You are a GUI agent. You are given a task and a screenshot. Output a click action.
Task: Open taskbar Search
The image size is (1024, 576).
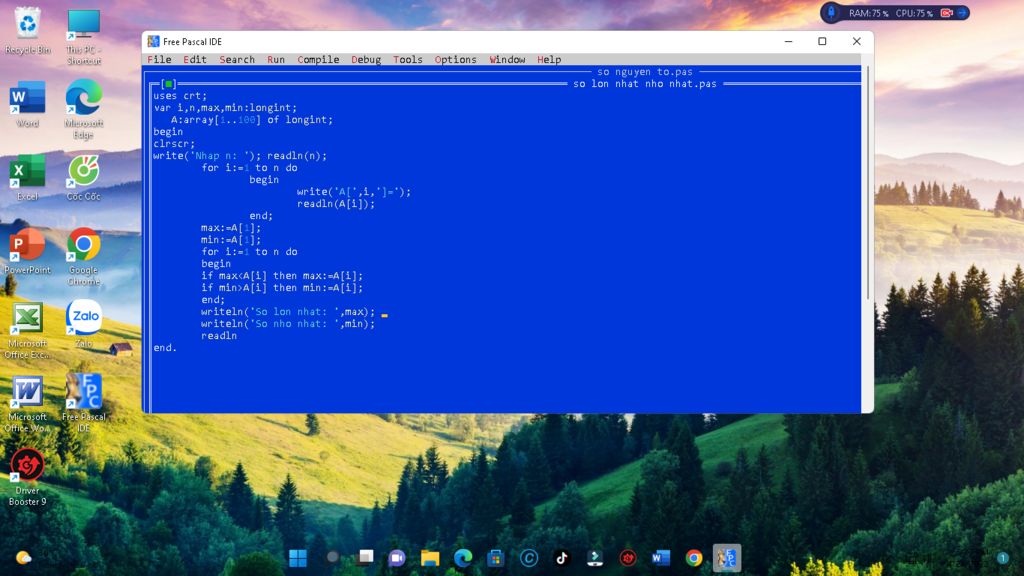pos(332,558)
